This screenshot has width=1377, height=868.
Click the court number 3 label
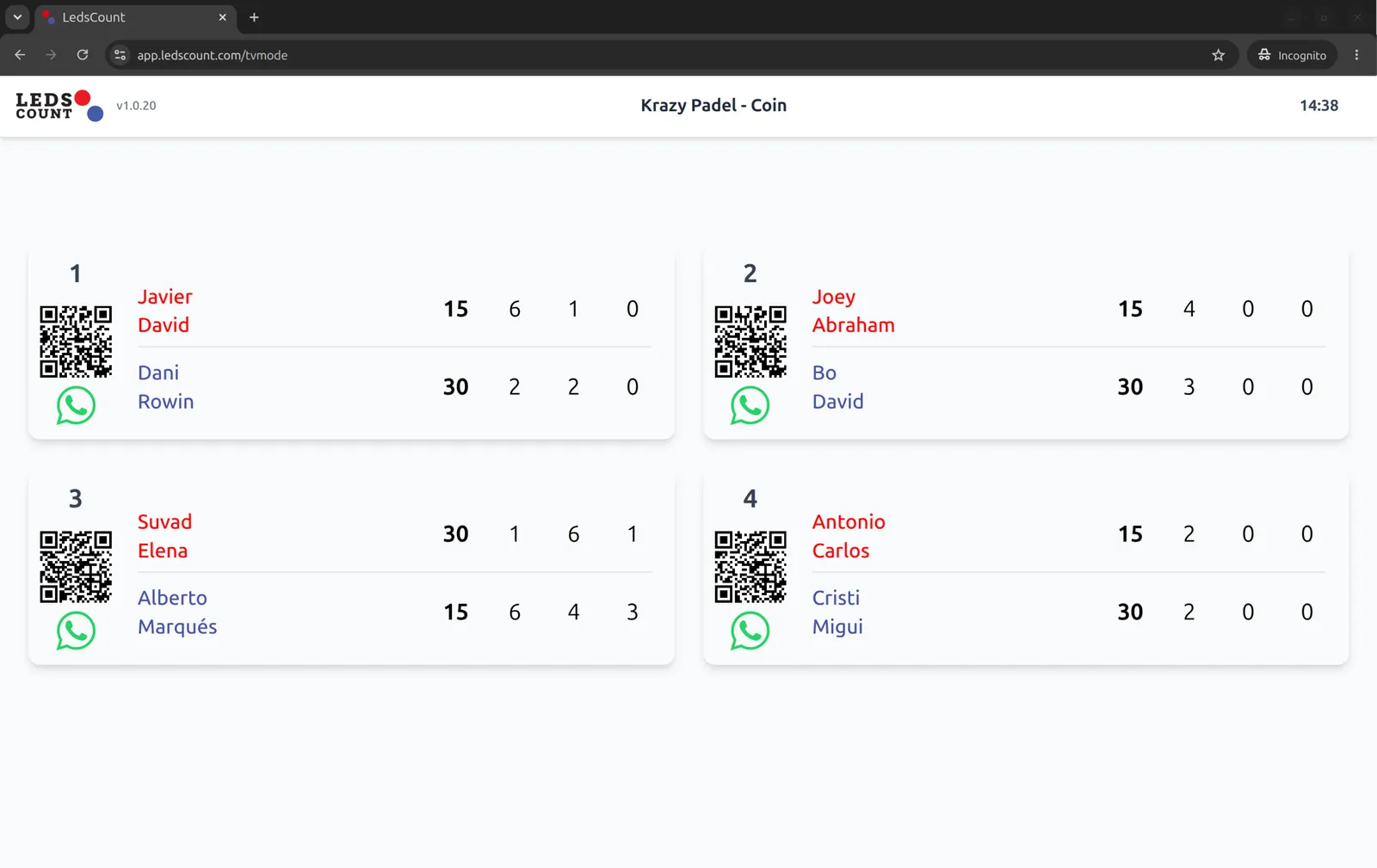click(x=76, y=499)
